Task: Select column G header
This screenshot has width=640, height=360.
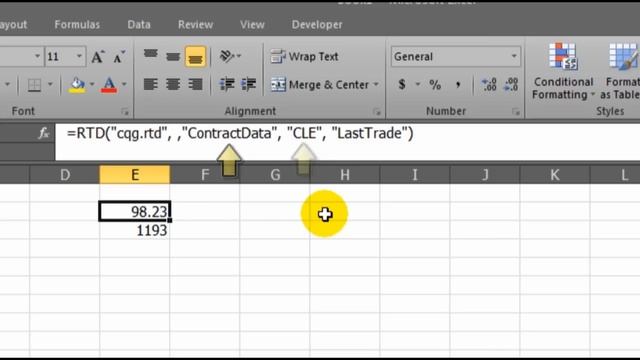Action: [275, 175]
